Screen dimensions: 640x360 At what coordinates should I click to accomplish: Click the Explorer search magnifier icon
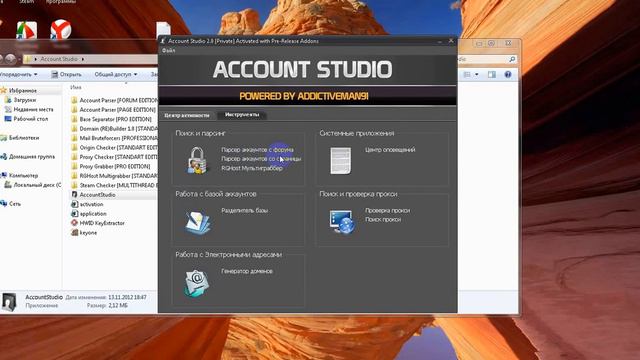click(x=512, y=59)
